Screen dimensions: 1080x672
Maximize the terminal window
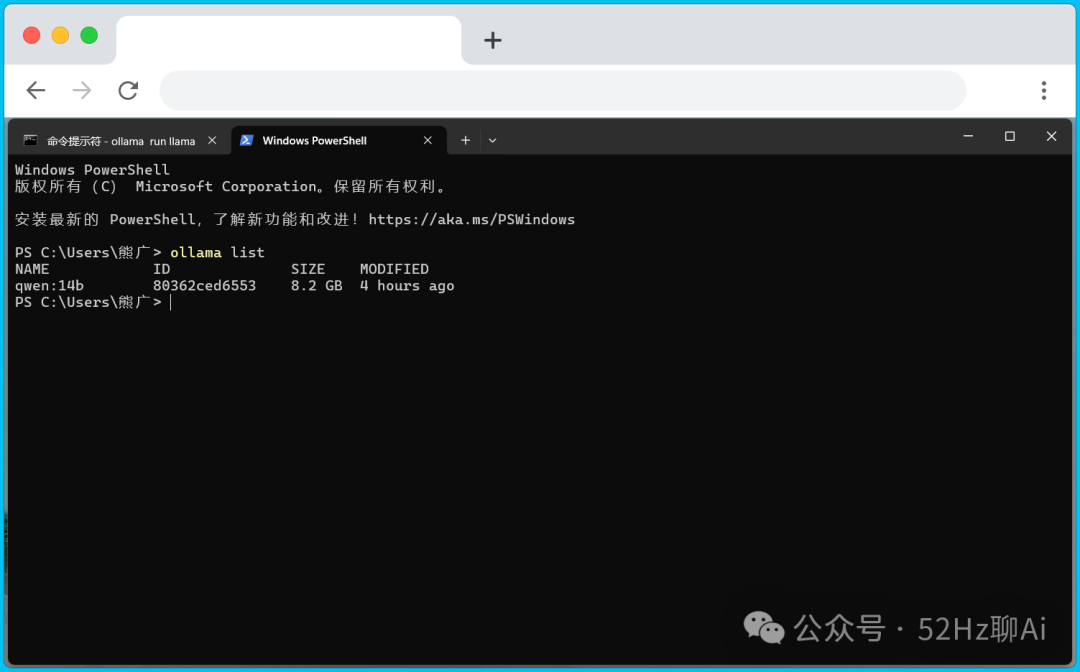tap(1010, 136)
